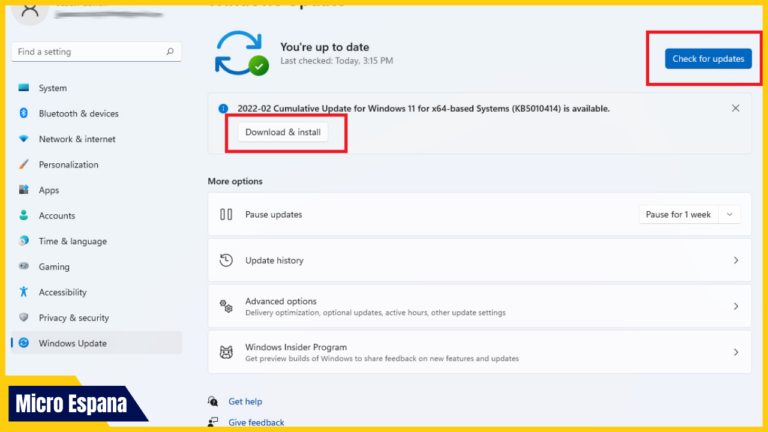Click the Personalization paintbrush icon
This screenshot has height=432, width=768.
click(x=24, y=164)
